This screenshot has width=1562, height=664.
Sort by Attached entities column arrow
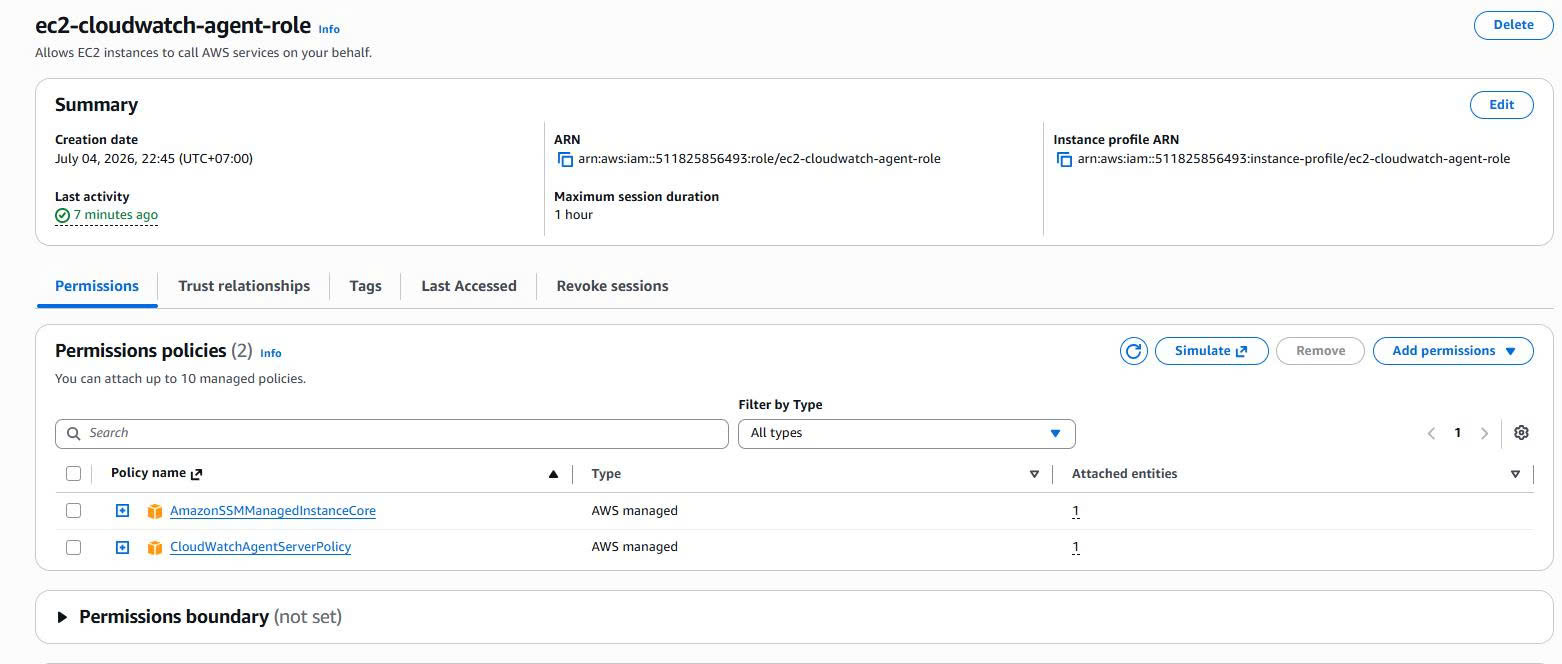[1515, 474]
